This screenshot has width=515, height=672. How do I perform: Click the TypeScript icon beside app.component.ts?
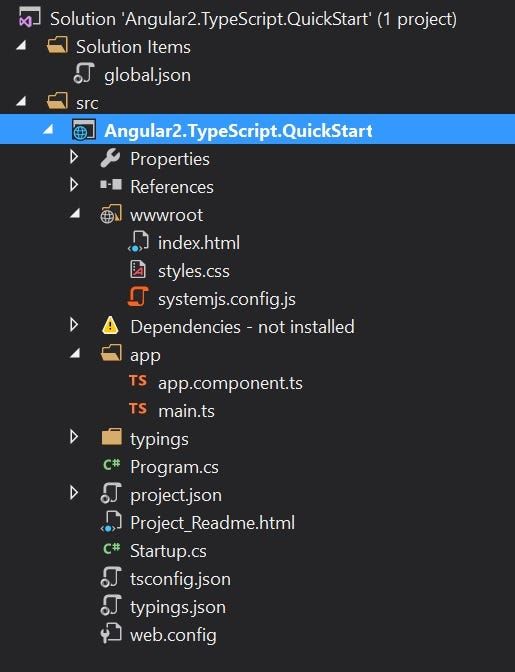[x=138, y=381]
